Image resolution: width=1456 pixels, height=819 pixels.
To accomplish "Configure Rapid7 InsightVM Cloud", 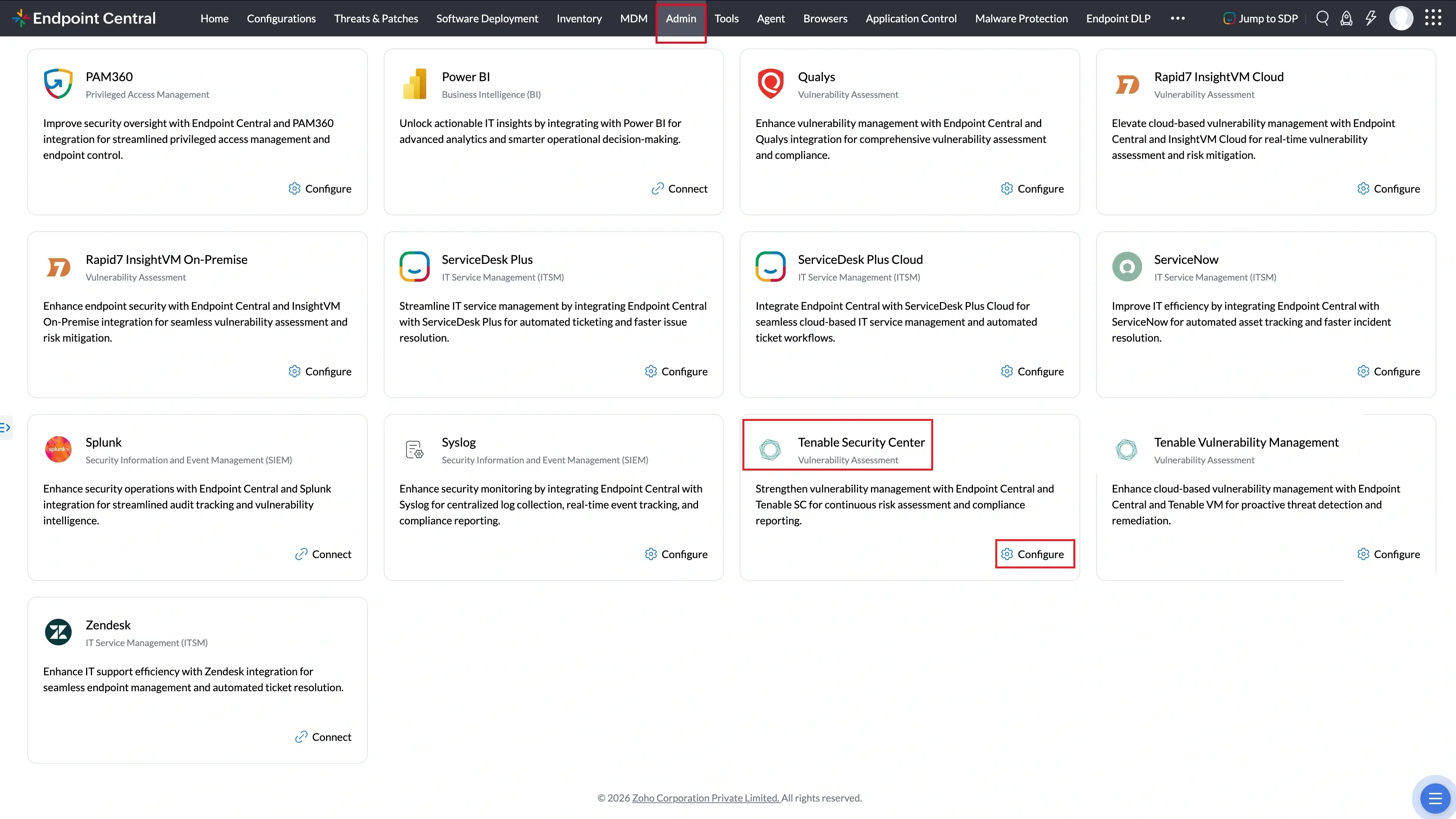I will (x=1389, y=189).
